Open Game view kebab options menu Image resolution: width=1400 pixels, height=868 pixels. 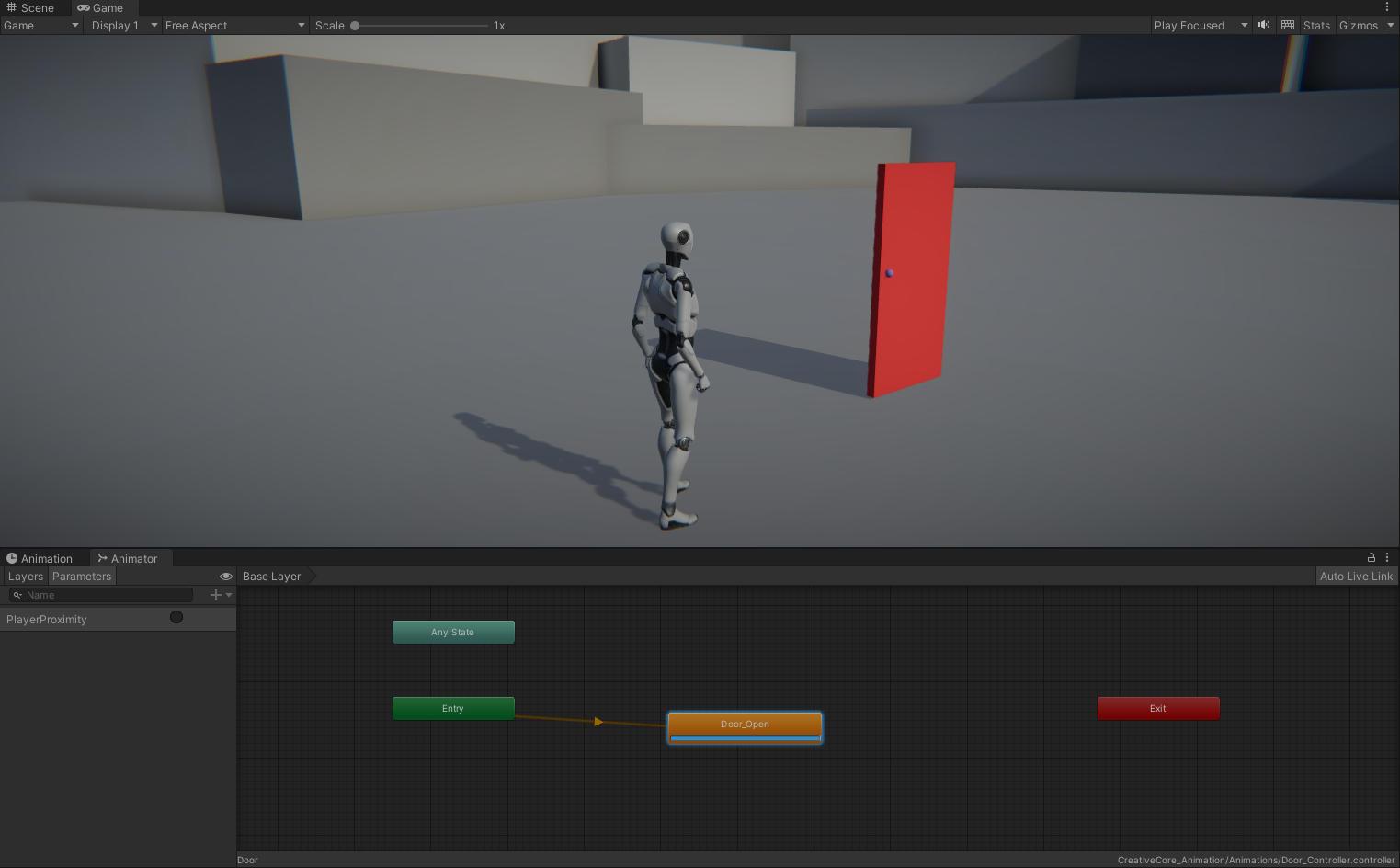click(1387, 7)
